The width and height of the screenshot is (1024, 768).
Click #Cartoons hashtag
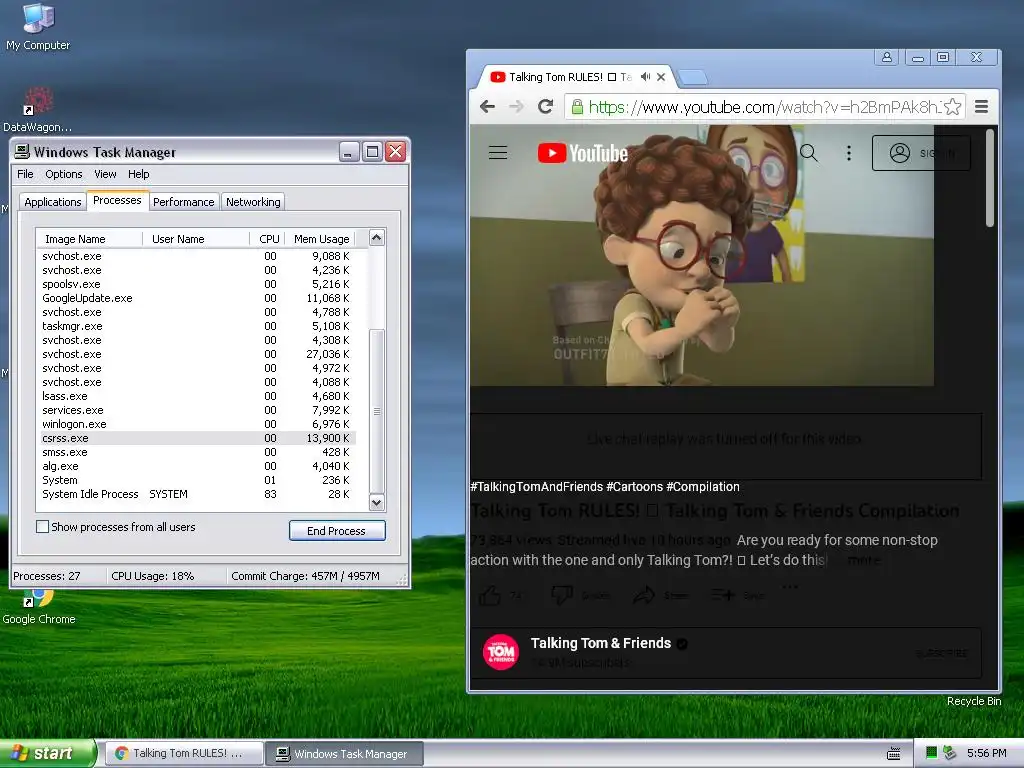pyautogui.click(x=634, y=487)
